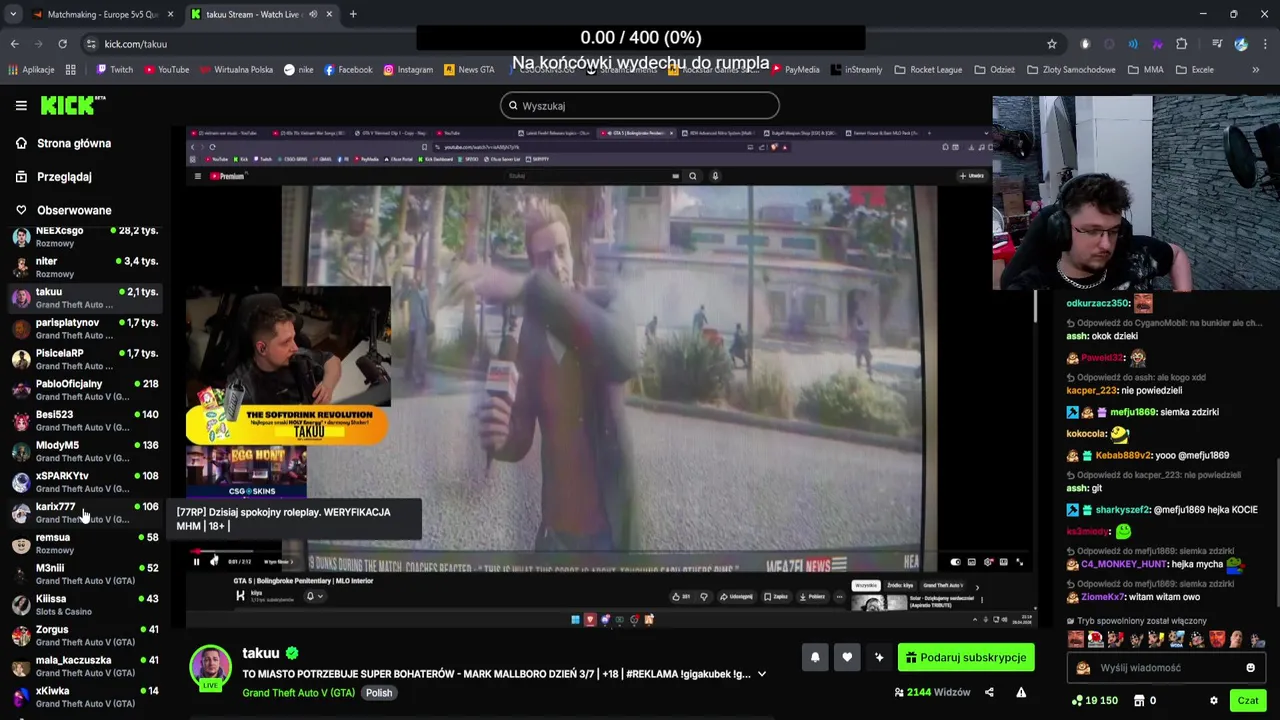Open MMA bookmarks folder
This screenshot has height=720, width=1280.
pyautogui.click(x=1145, y=70)
